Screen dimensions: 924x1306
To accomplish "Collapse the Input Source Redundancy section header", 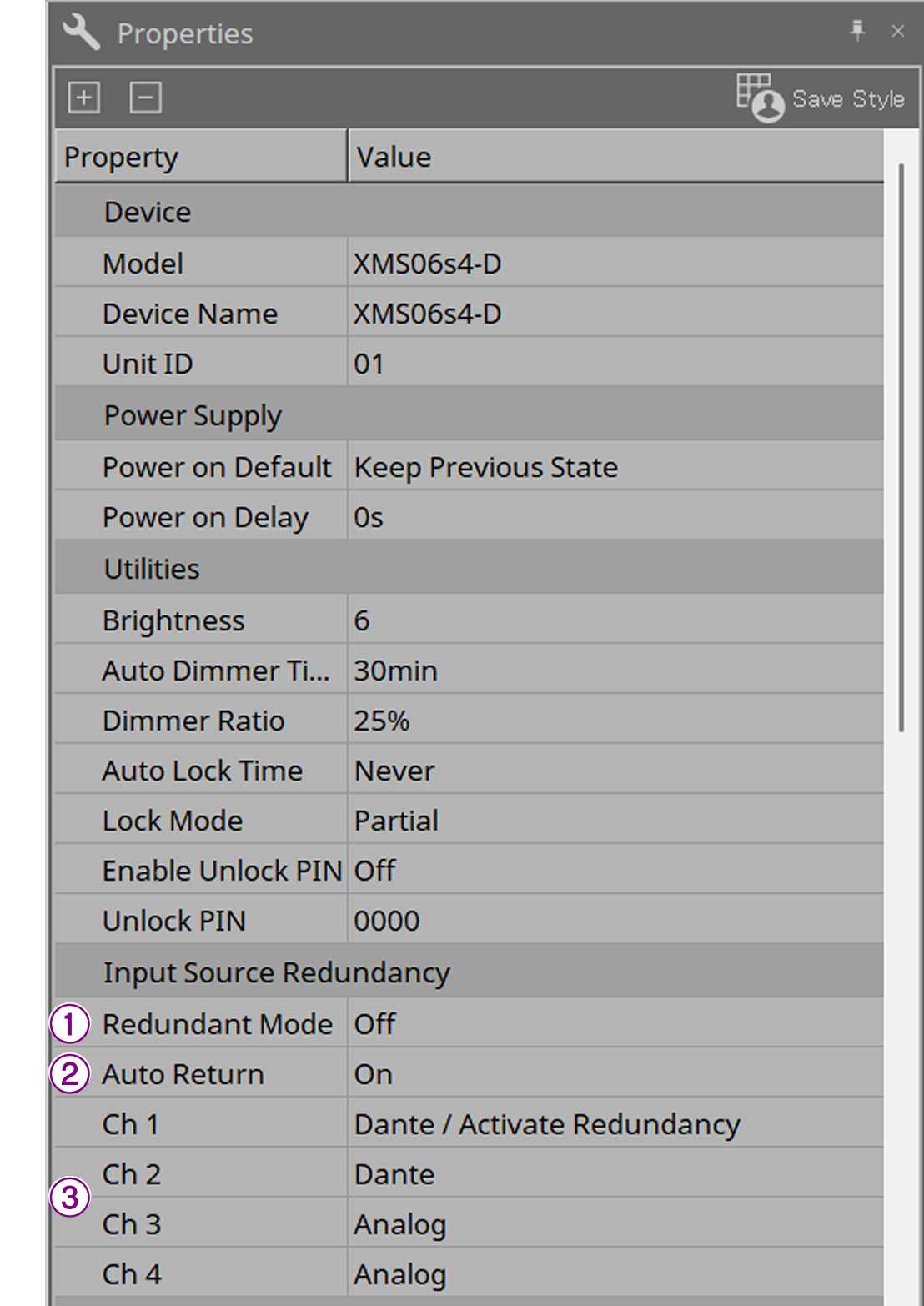I will [x=469, y=972].
